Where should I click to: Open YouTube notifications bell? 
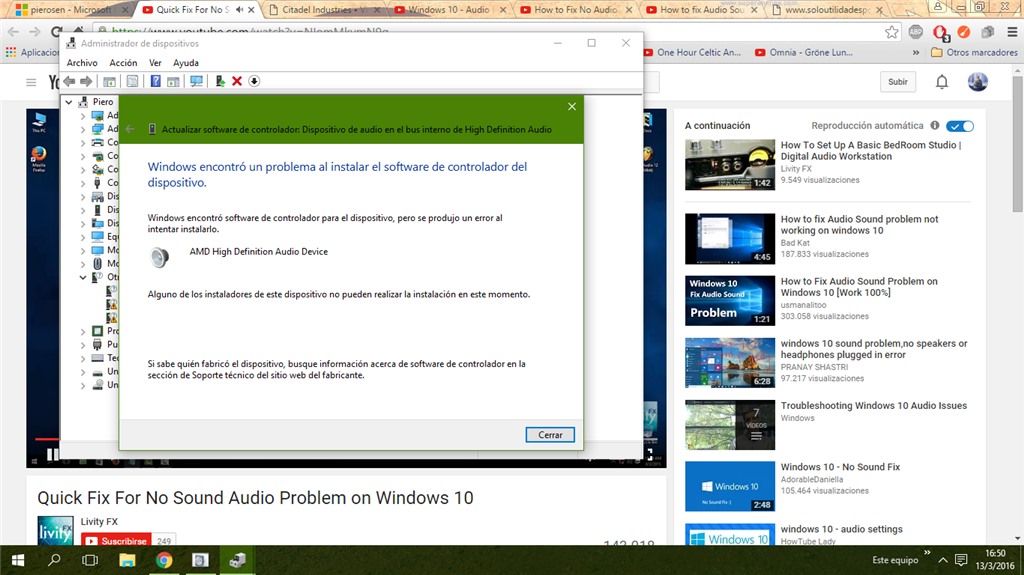[x=942, y=82]
